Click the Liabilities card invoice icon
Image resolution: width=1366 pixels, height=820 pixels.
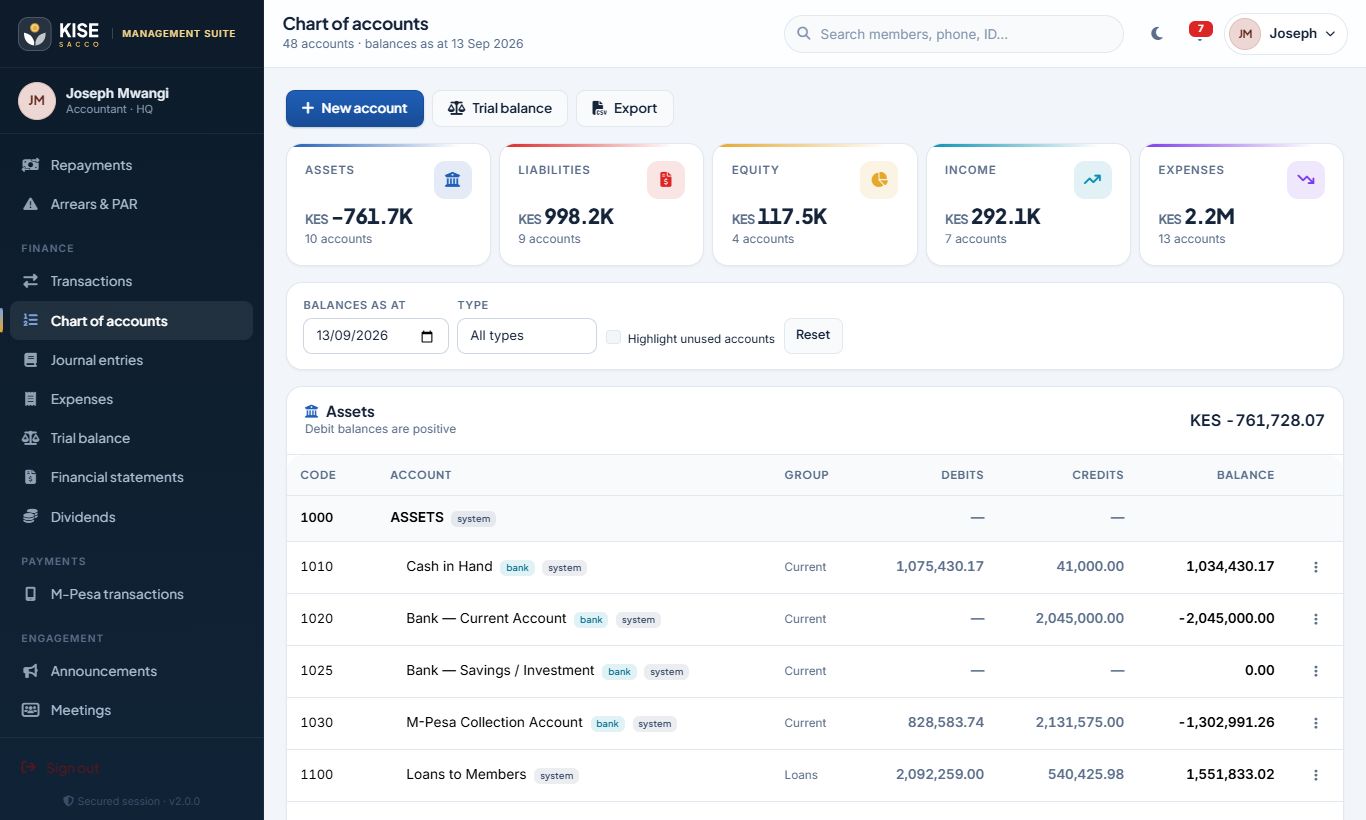666,180
